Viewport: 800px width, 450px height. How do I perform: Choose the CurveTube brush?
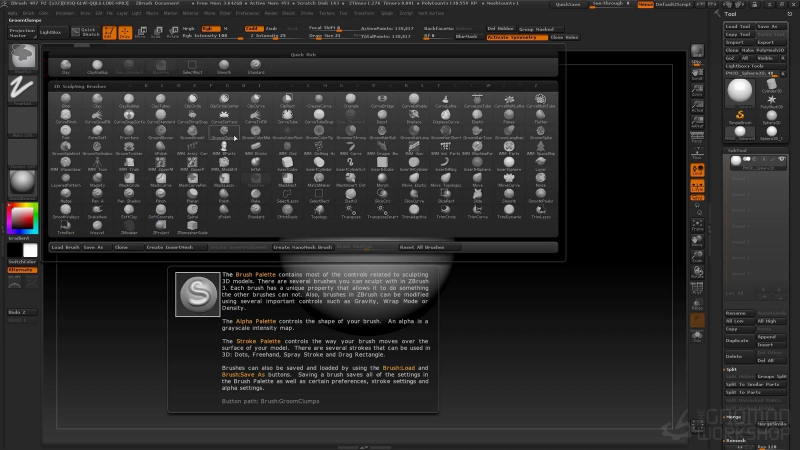pos(287,116)
